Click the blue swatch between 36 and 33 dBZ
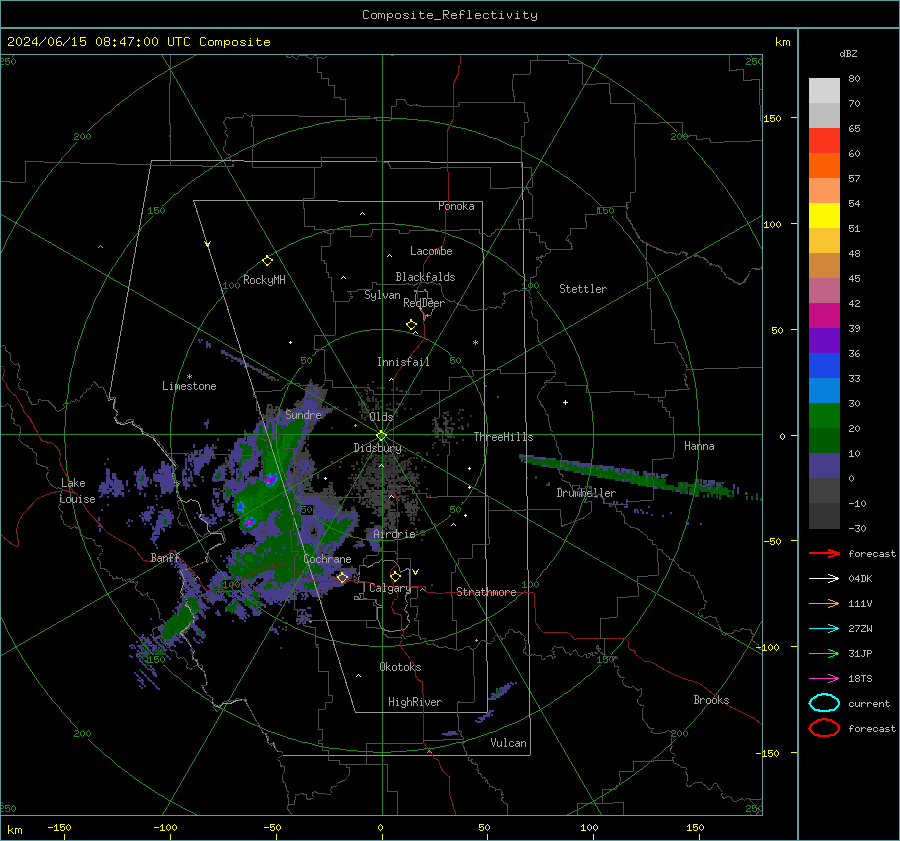 (x=824, y=366)
